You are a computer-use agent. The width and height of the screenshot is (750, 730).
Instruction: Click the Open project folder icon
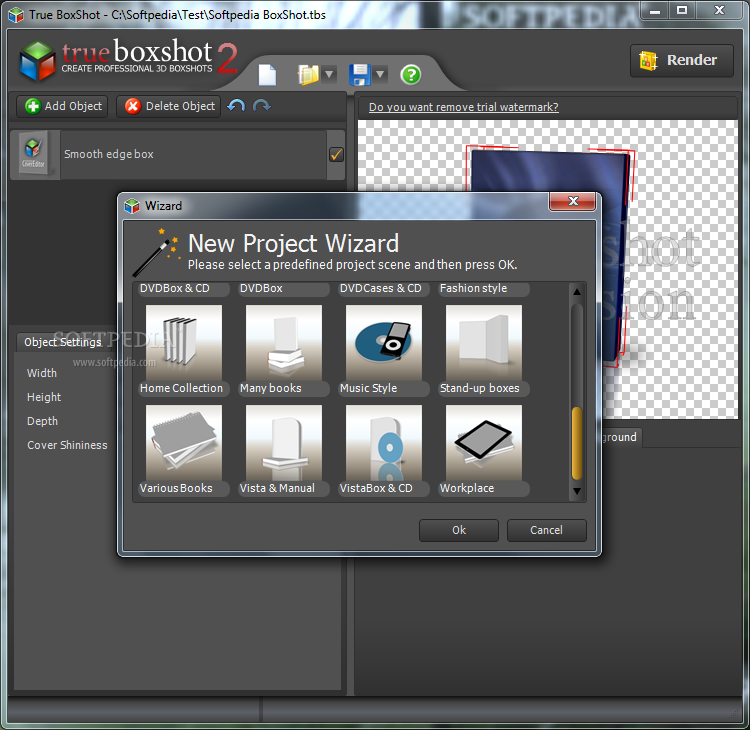308,75
